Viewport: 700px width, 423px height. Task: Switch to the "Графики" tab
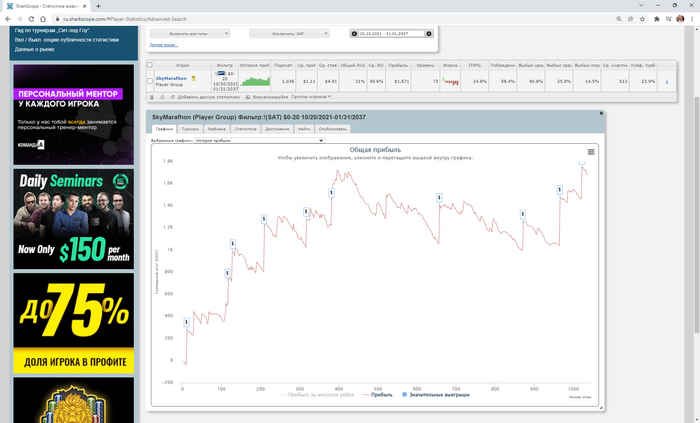pyautogui.click(x=164, y=129)
